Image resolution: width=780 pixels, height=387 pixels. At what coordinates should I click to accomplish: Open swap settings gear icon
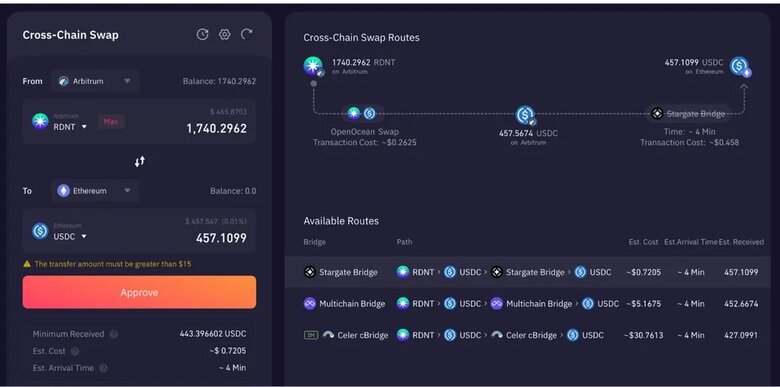(x=225, y=34)
